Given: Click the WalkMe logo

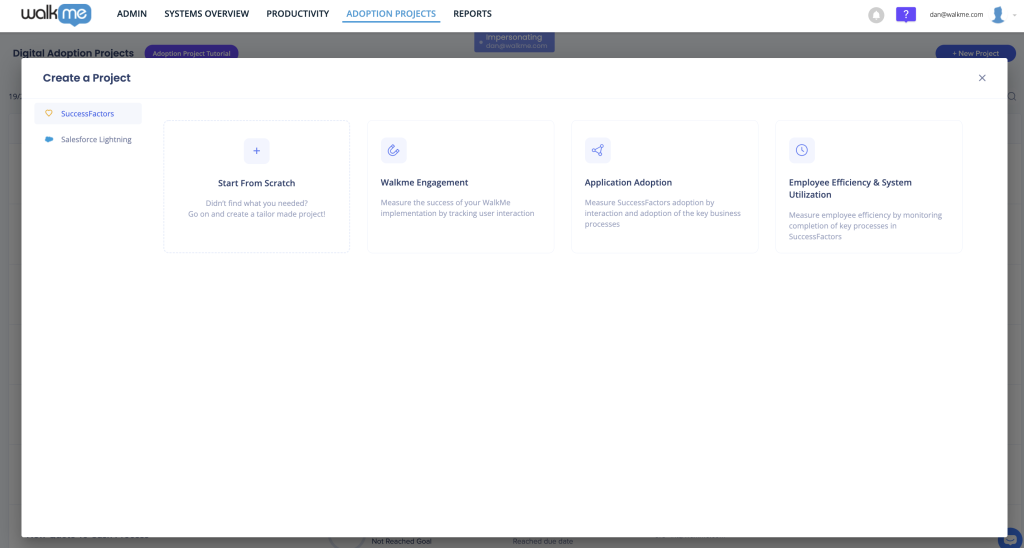Looking at the screenshot, I should pos(56,14).
